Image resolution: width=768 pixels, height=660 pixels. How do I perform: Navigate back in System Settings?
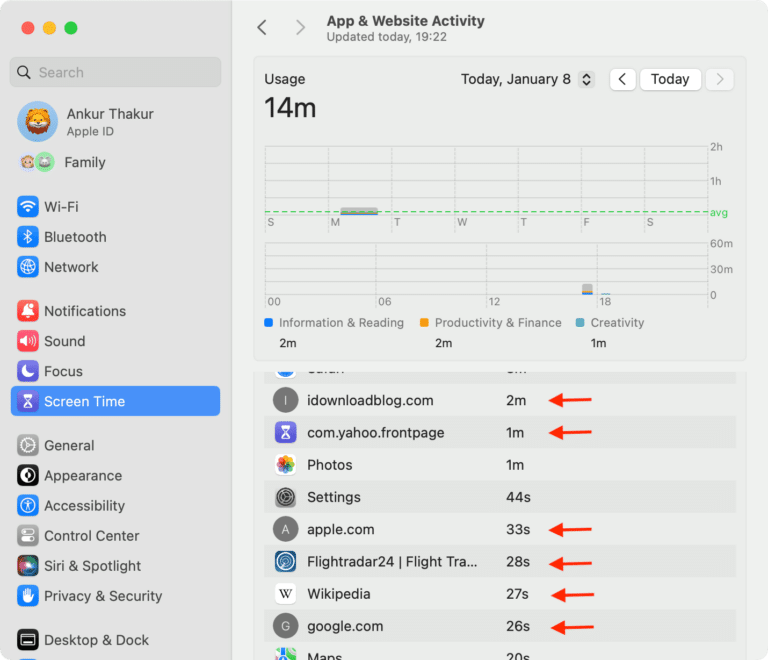(262, 27)
